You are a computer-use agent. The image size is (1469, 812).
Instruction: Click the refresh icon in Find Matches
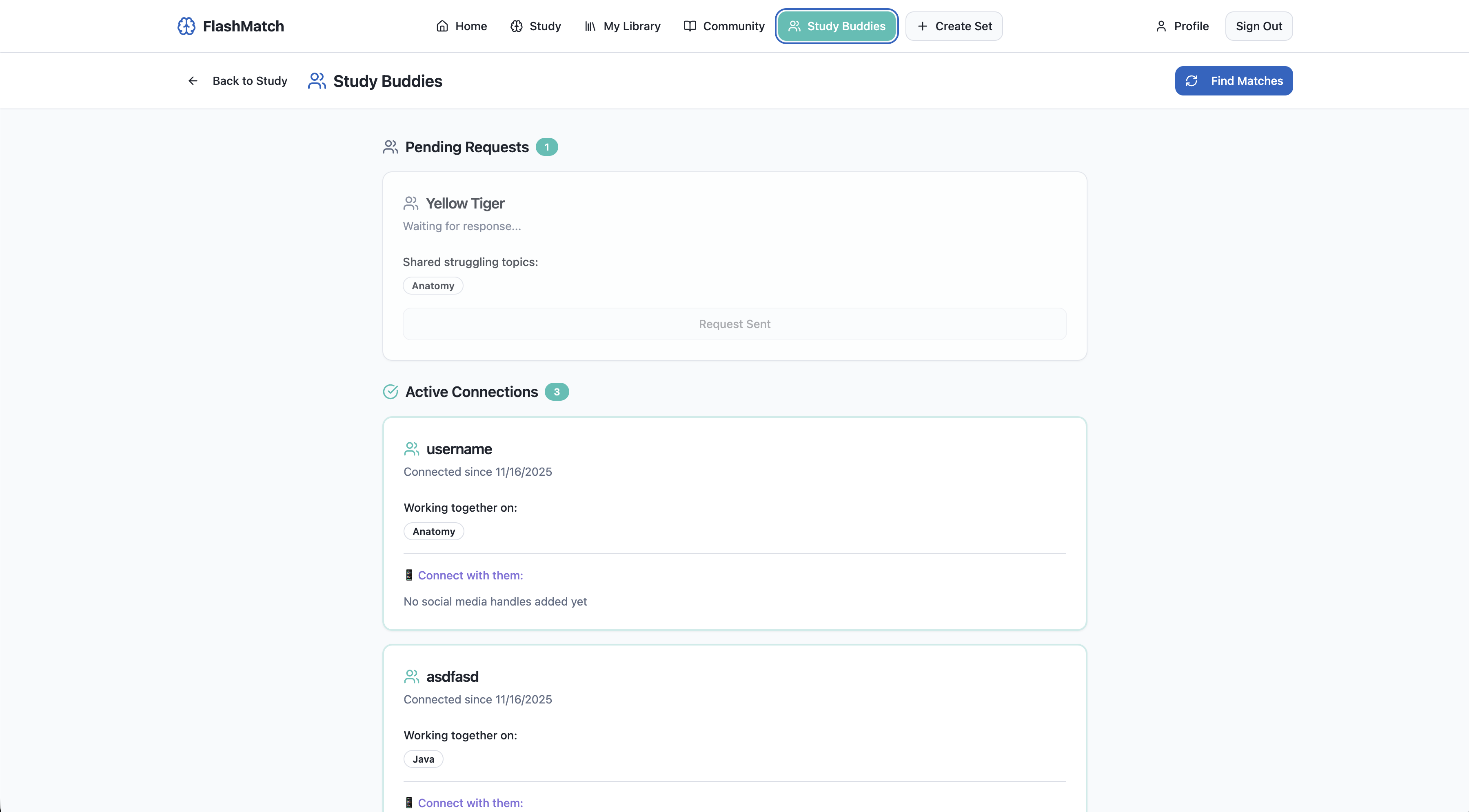click(1191, 81)
